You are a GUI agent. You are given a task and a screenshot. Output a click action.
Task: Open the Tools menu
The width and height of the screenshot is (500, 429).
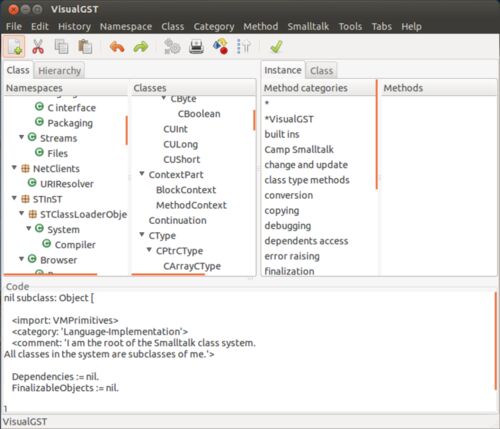click(350, 26)
